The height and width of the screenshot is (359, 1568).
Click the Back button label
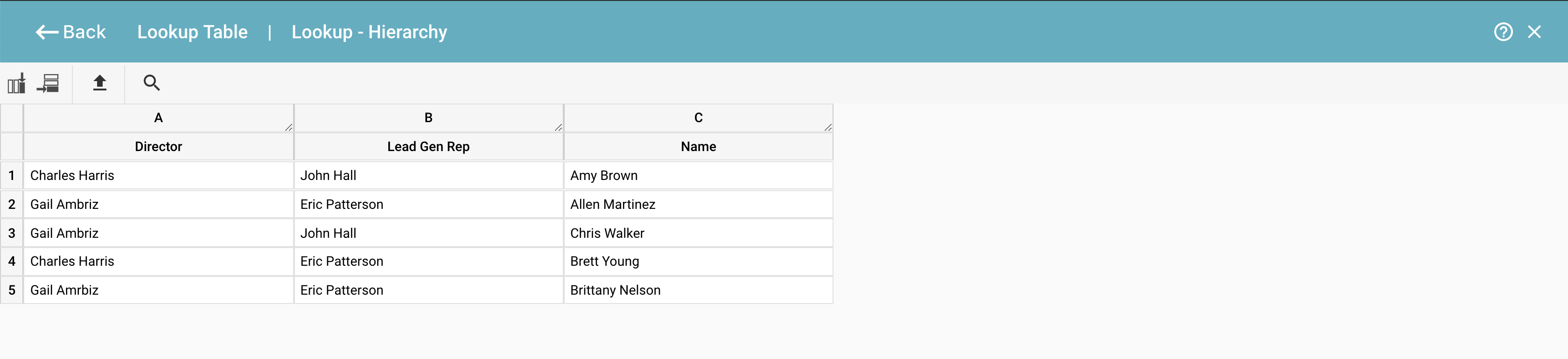[x=84, y=32]
